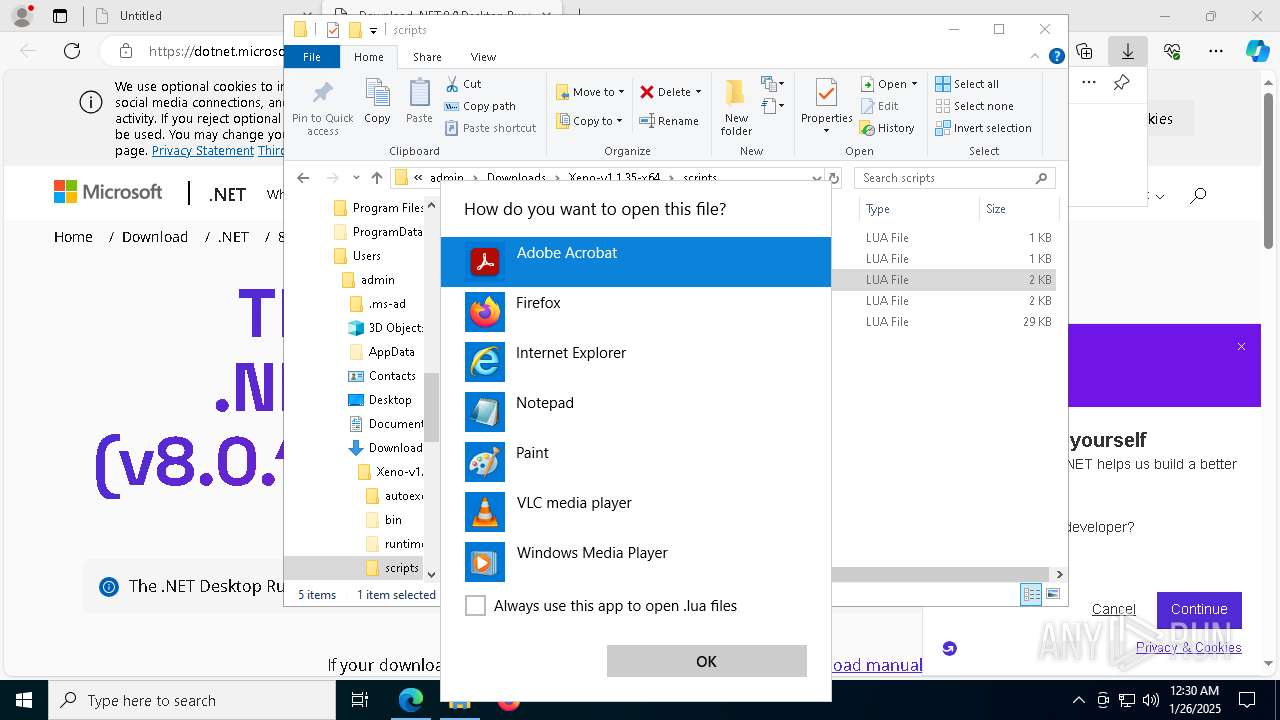Click the 29 KB file size cell
Image resolution: width=1280 pixels, height=720 pixels.
pyautogui.click(x=1036, y=322)
